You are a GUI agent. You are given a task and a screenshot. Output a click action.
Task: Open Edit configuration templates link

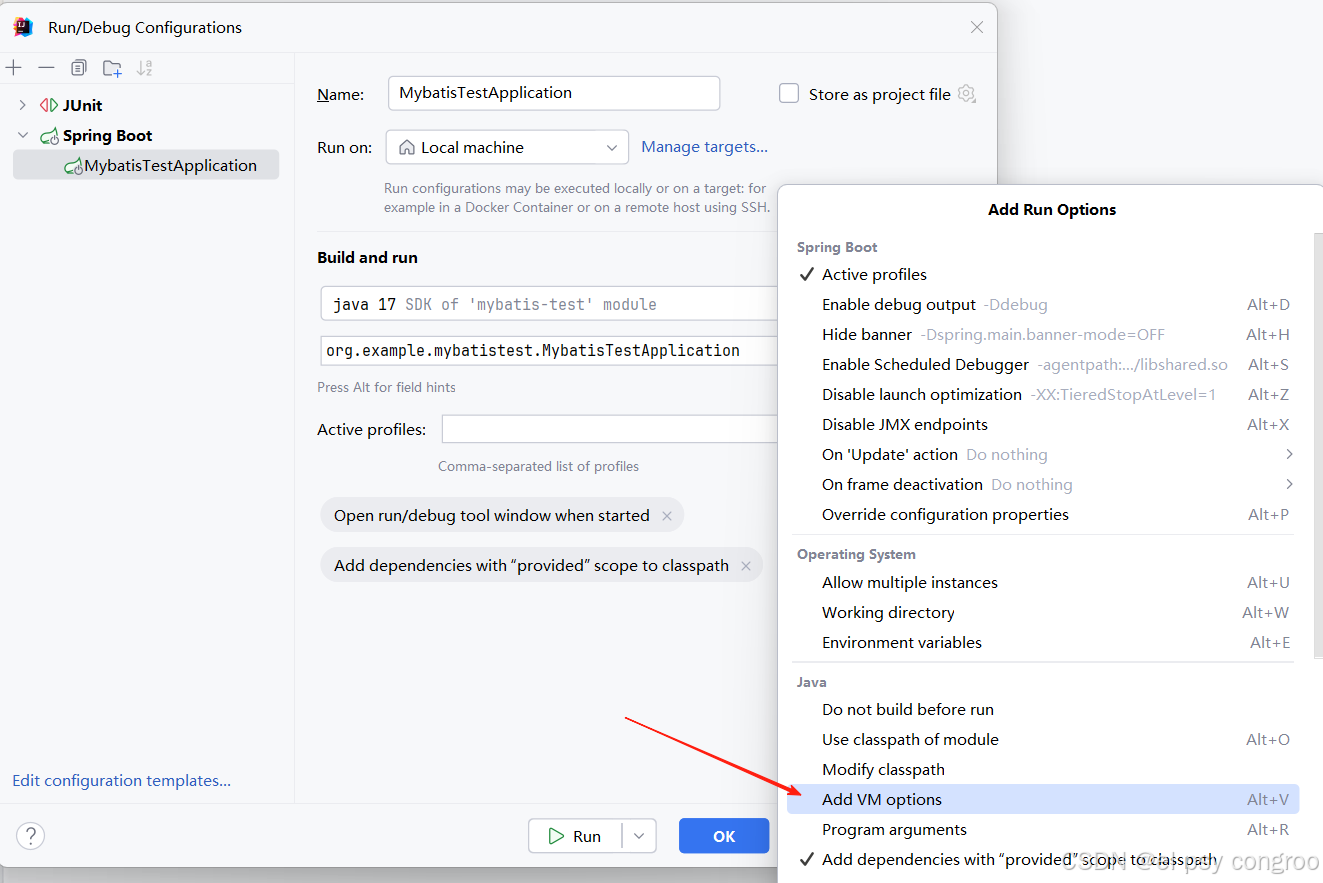[121, 780]
